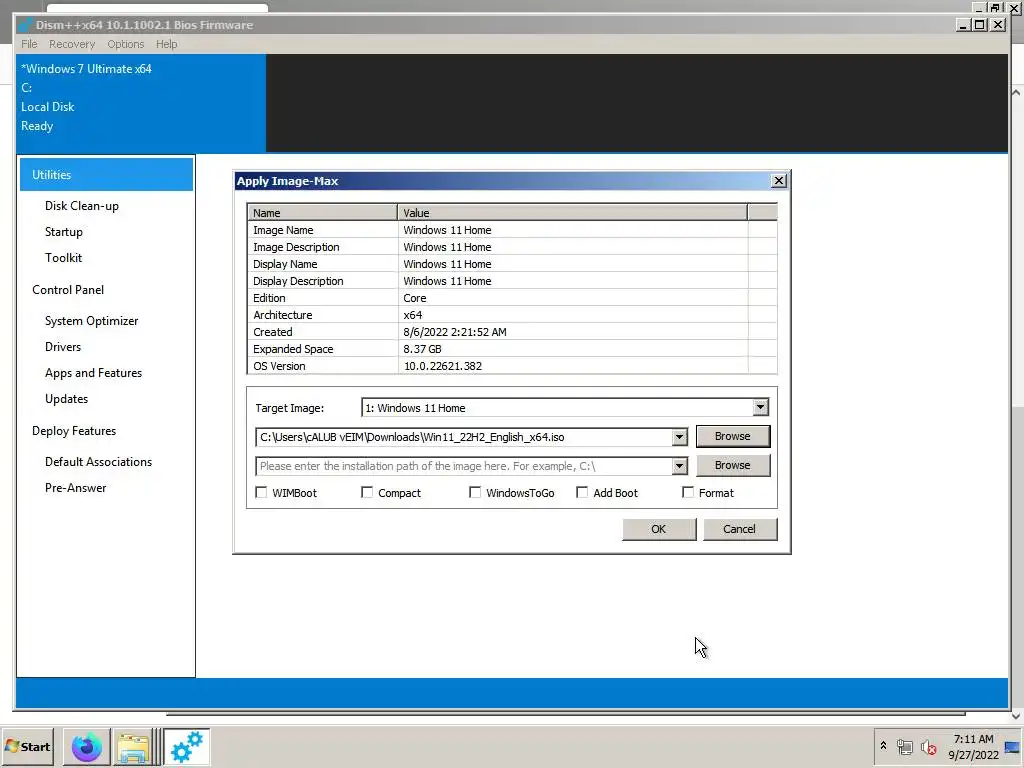Open Disk Clean-up in the sidebar
This screenshot has width=1024, height=768.
[82, 206]
